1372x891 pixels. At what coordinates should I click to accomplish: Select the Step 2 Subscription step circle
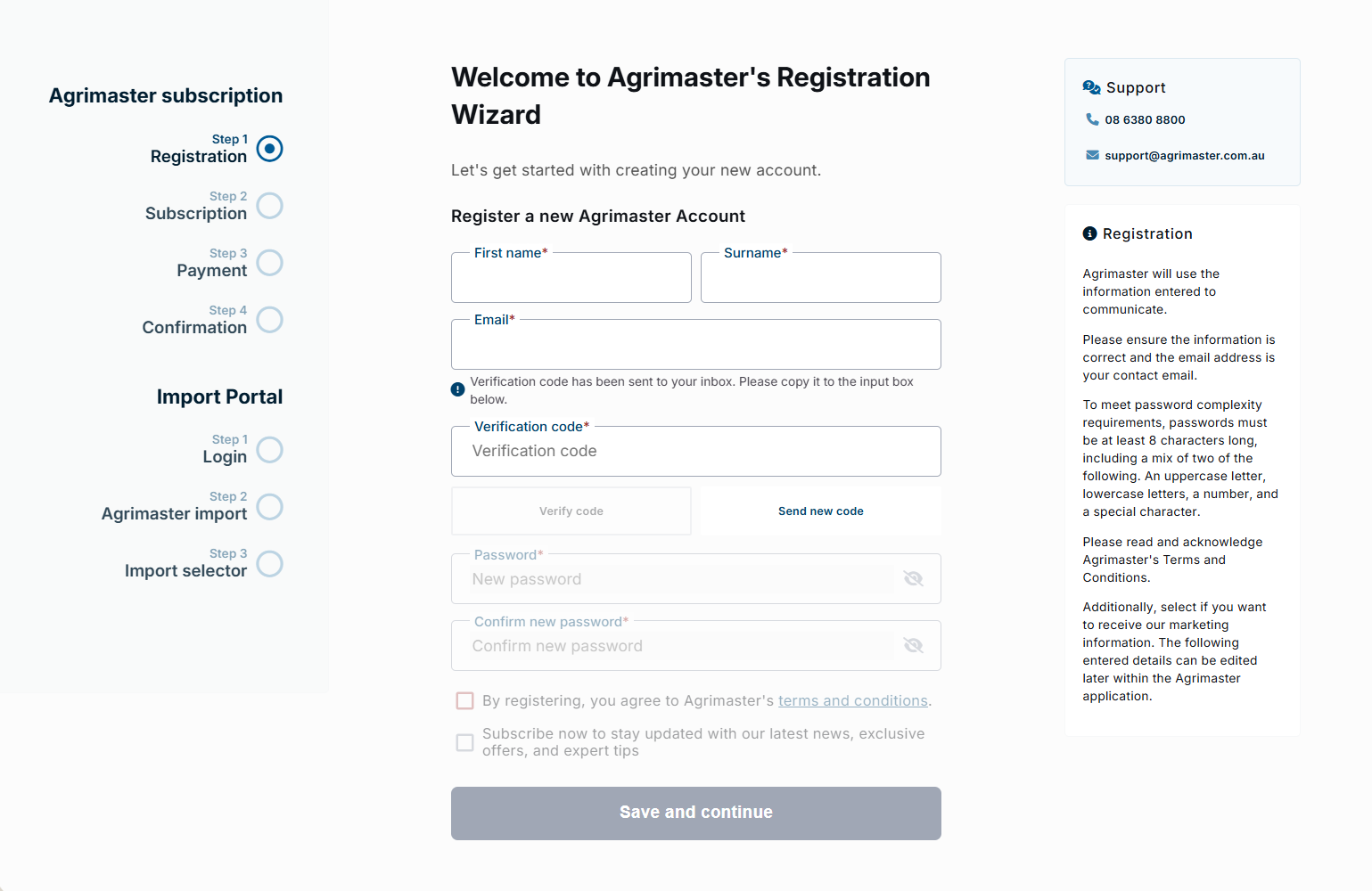point(270,206)
